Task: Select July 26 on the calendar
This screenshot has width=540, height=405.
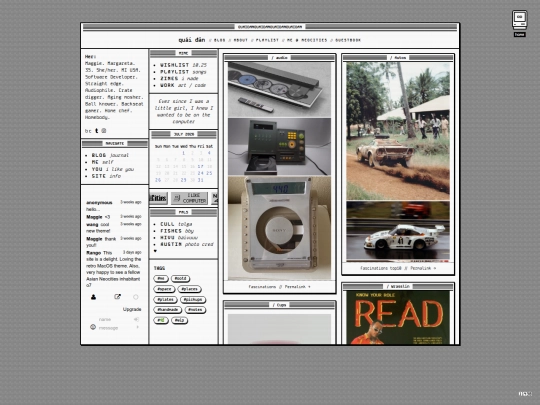Action: coord(158,180)
